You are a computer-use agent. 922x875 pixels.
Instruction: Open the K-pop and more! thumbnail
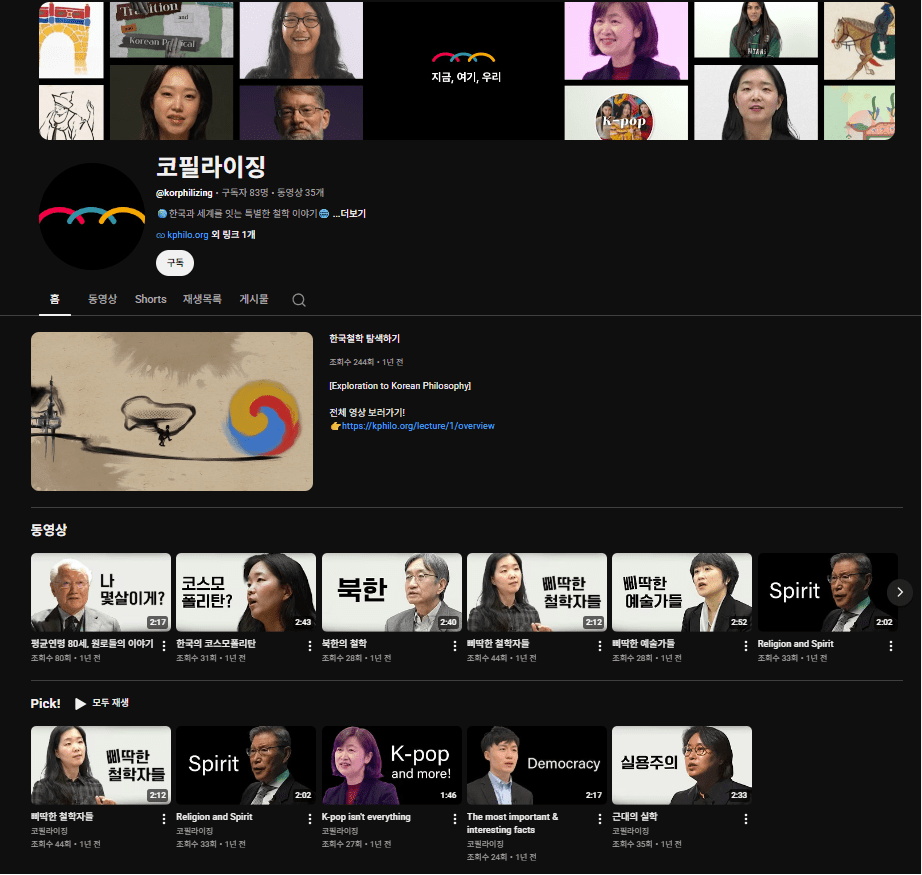pos(392,765)
